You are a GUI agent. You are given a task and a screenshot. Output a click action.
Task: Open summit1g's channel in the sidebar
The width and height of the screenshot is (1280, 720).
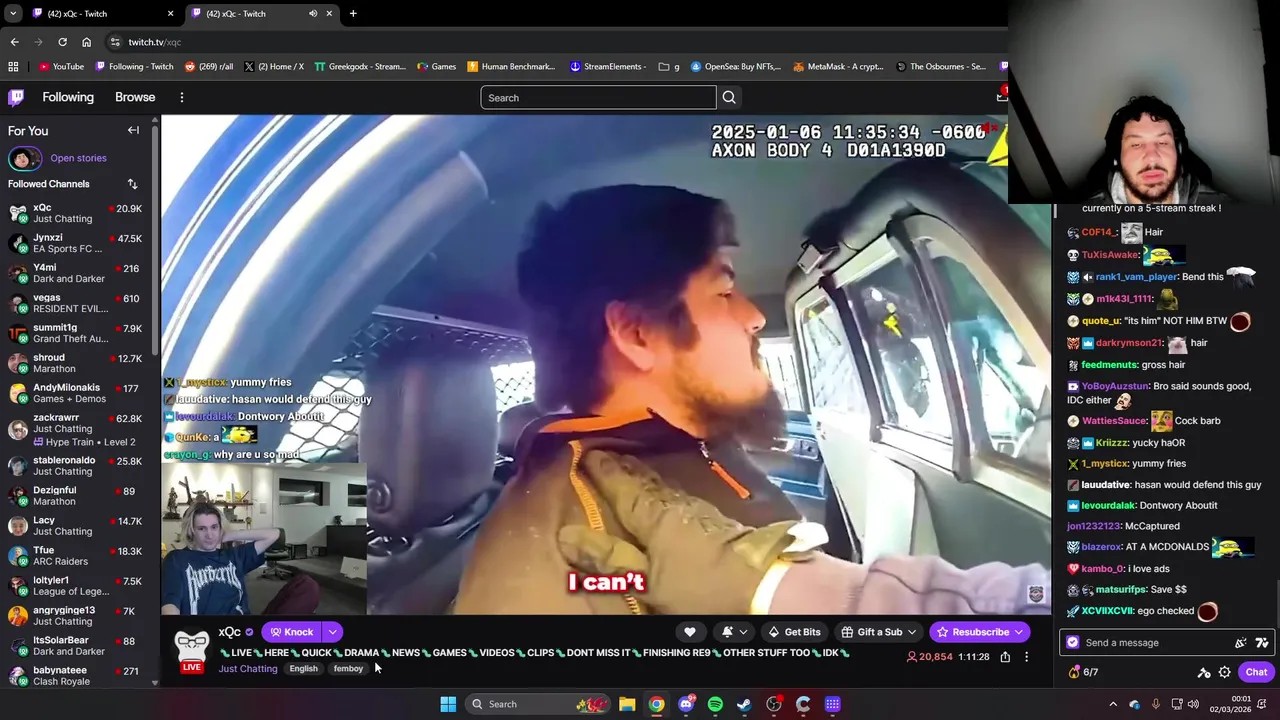tap(76, 333)
